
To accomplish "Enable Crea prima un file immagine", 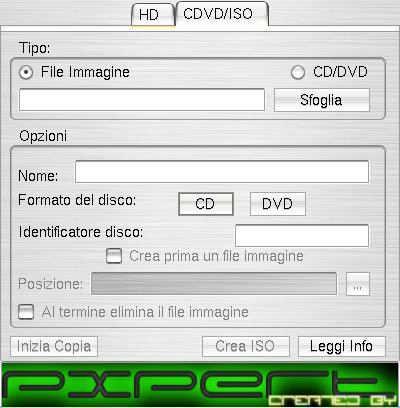I will [x=114, y=256].
